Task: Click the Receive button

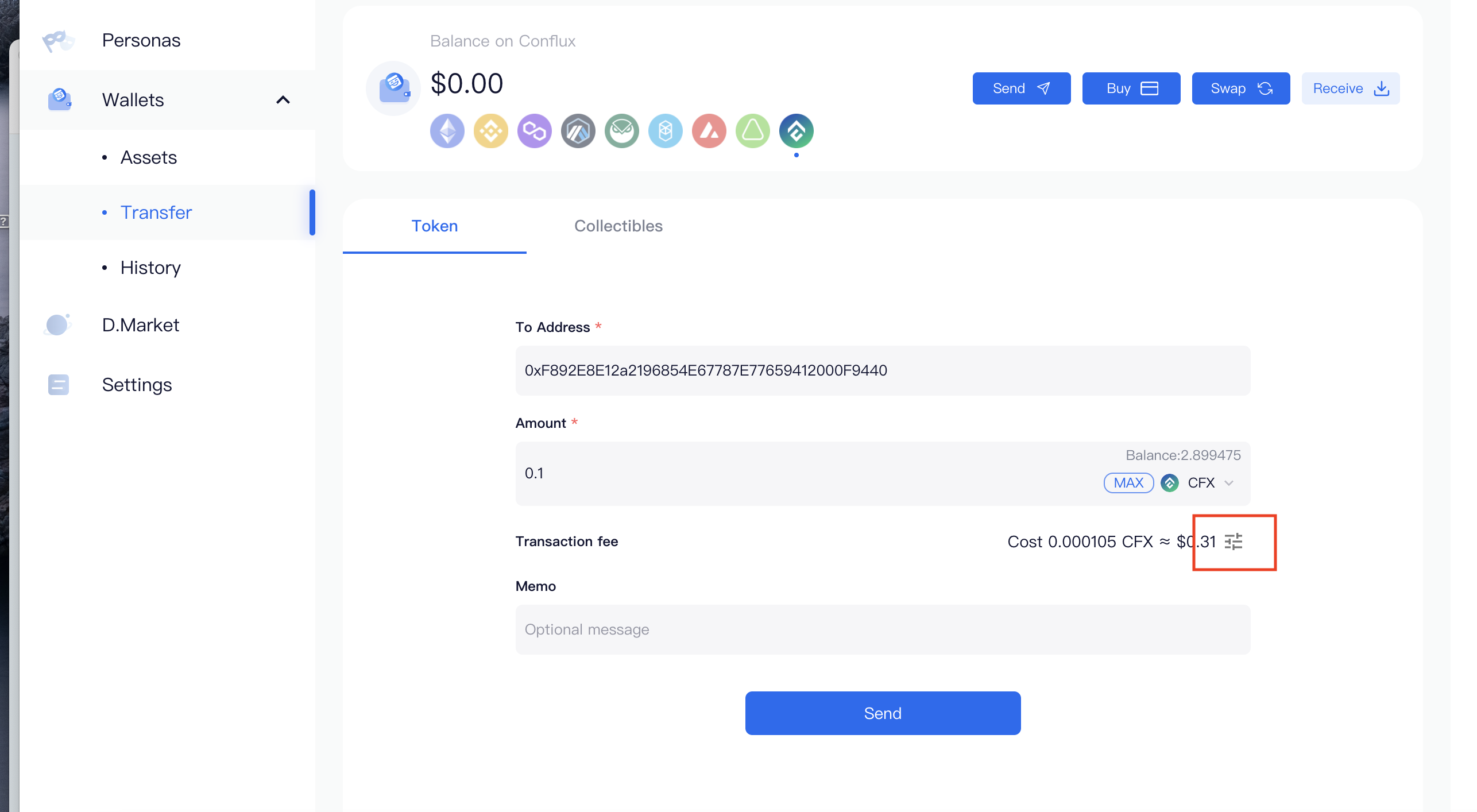Action: pyautogui.click(x=1350, y=88)
